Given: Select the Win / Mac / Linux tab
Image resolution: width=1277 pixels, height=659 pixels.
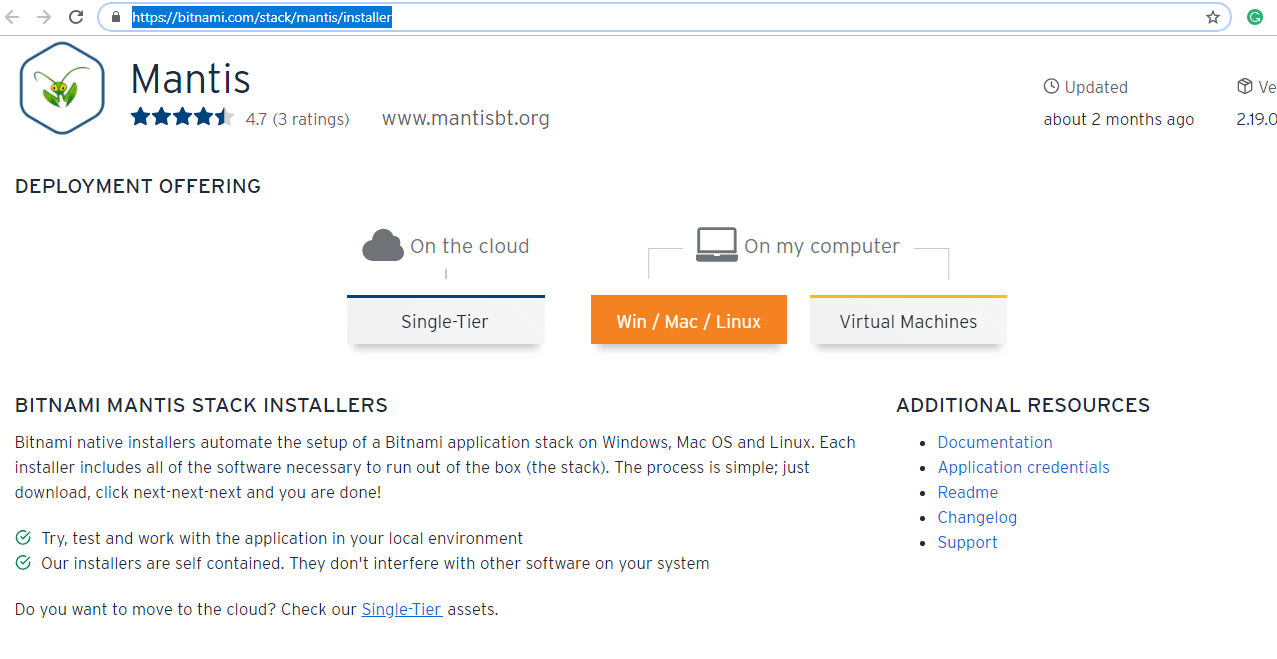Looking at the screenshot, I should point(689,320).
